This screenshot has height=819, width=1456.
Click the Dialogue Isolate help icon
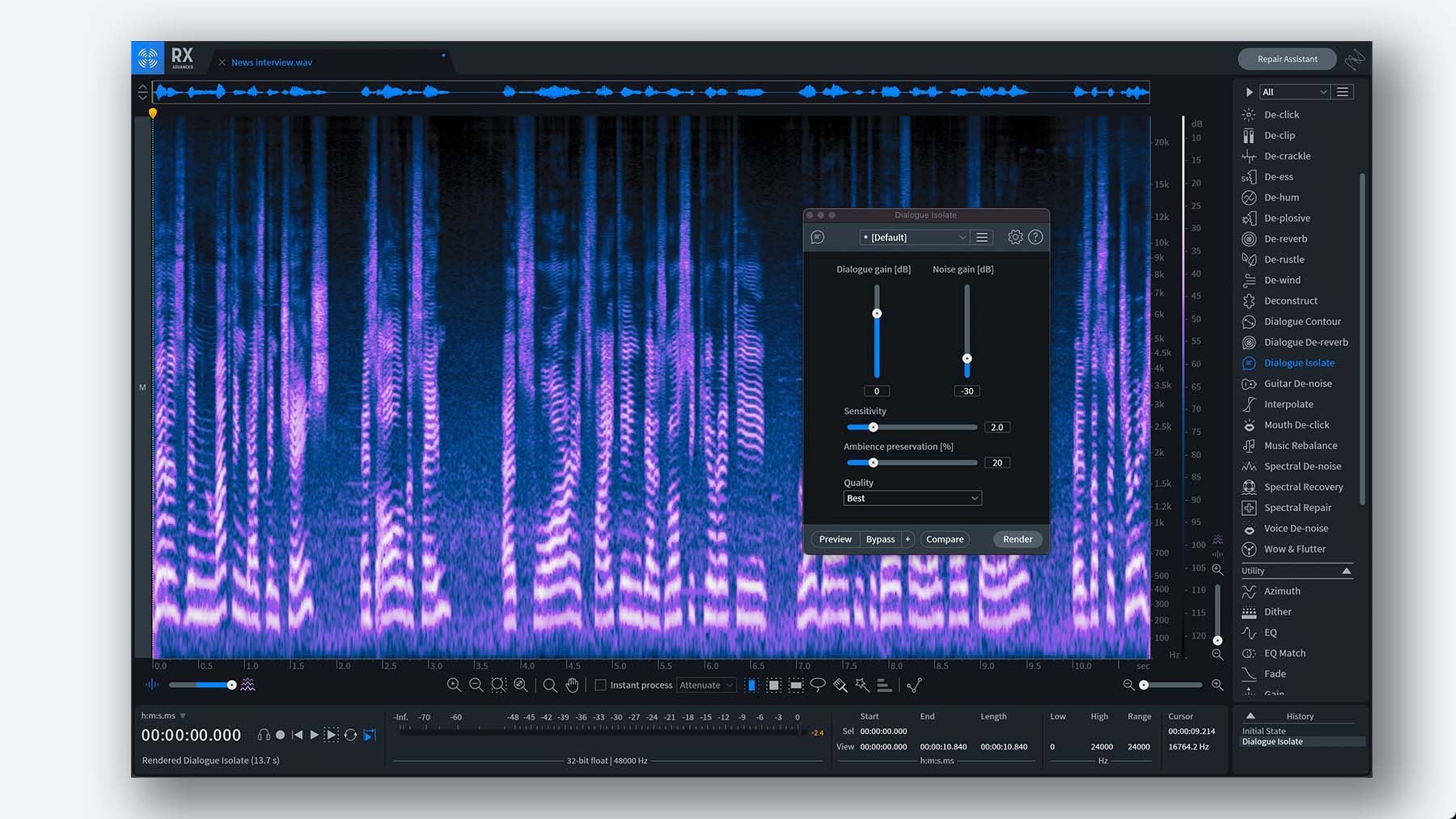click(1035, 237)
